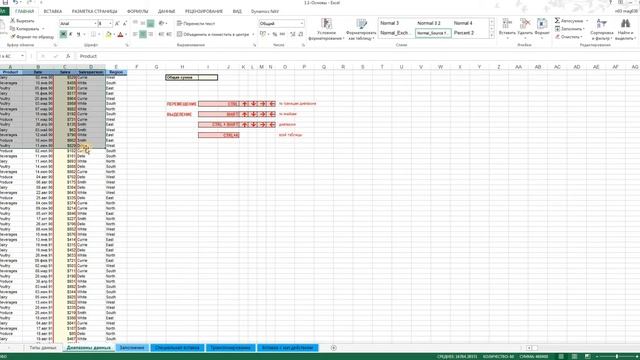Click Объединить и поместить в центре
Screen dimensions: 640x360
tap(213, 35)
